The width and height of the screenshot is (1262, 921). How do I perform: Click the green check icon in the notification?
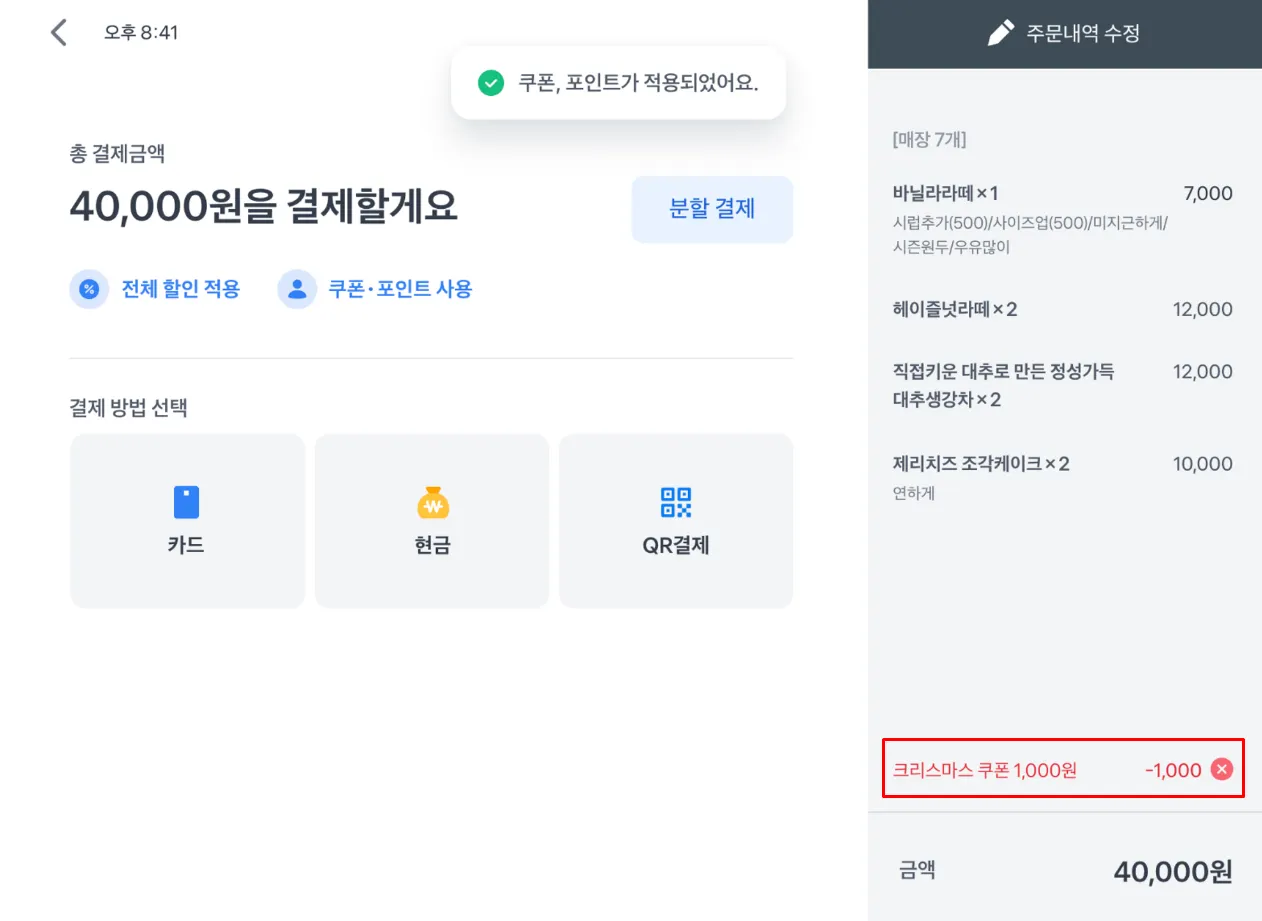click(490, 83)
